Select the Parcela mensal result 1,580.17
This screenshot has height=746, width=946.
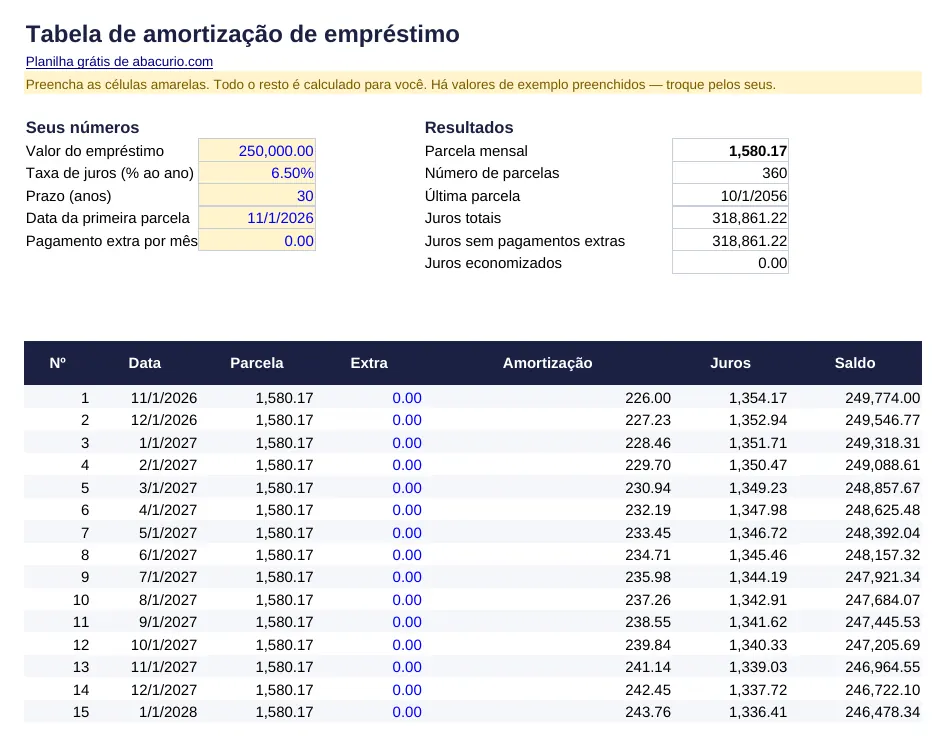[x=730, y=151]
